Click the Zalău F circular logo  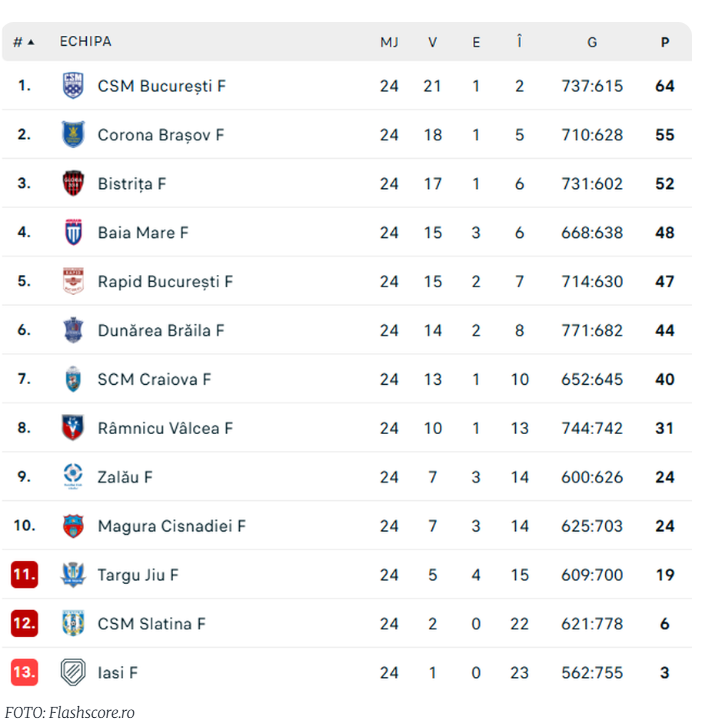(x=73, y=476)
